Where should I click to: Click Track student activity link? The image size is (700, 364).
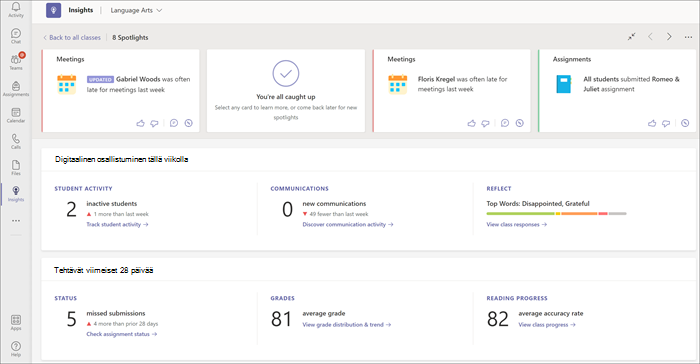coord(117,225)
